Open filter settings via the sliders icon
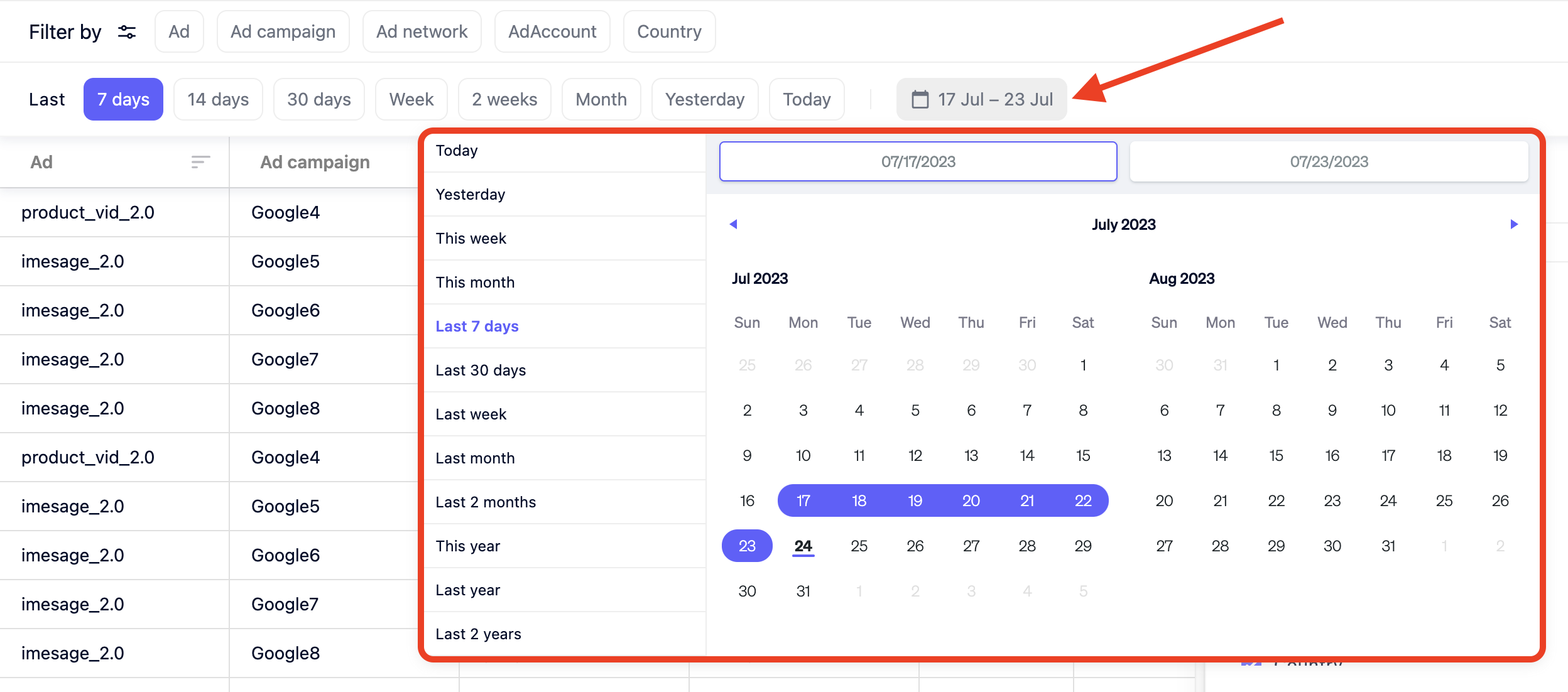The height and width of the screenshot is (692, 1568). pyautogui.click(x=126, y=31)
